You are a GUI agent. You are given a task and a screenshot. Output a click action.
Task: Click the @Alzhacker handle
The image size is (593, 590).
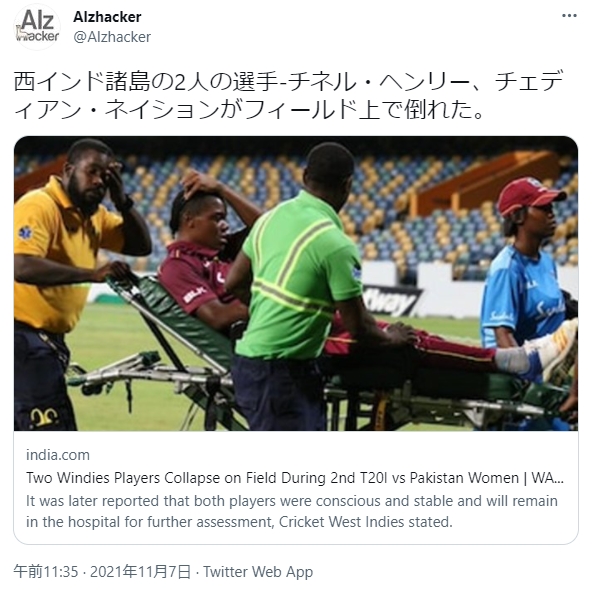coord(112,37)
